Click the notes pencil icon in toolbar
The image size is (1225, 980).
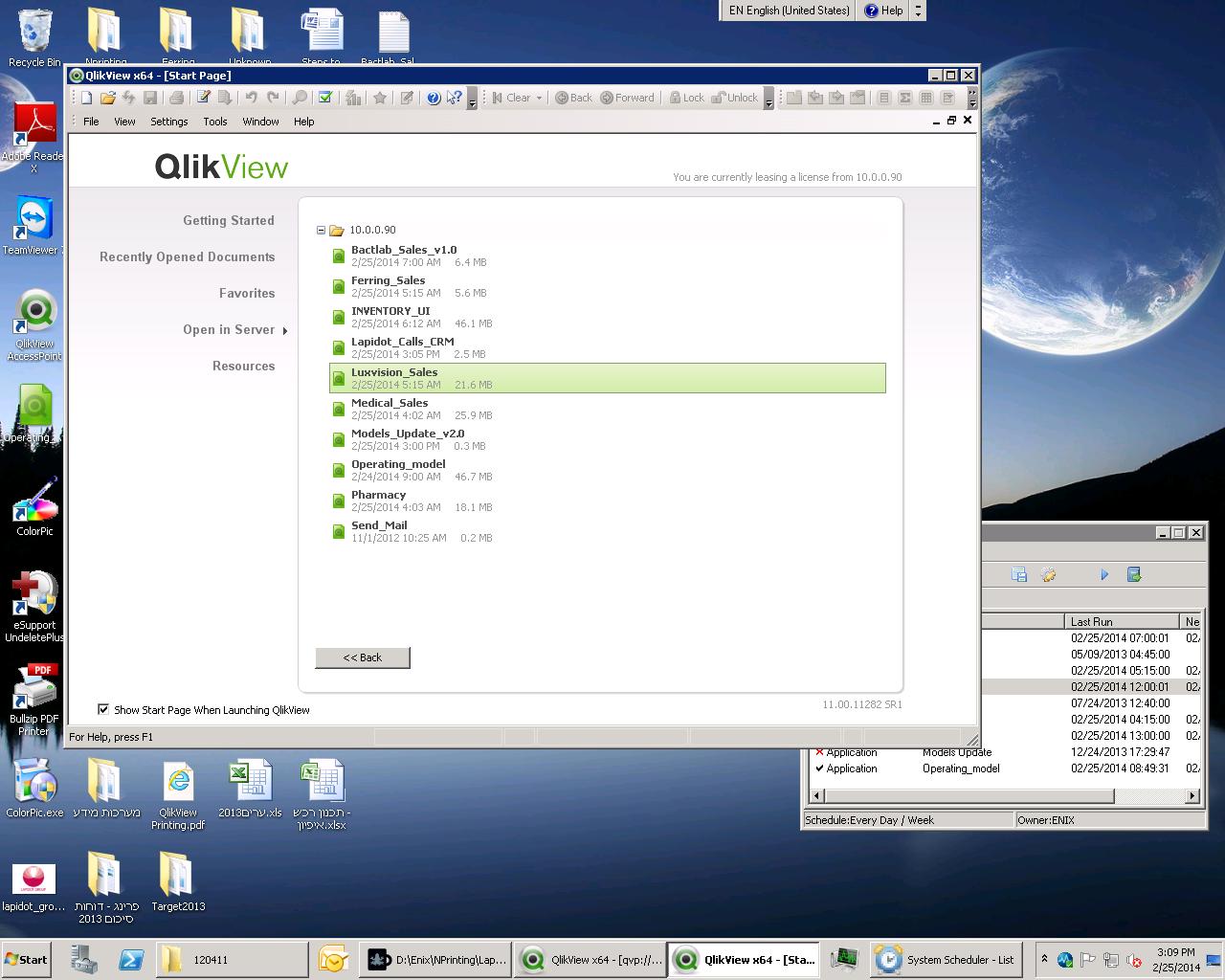[407, 98]
